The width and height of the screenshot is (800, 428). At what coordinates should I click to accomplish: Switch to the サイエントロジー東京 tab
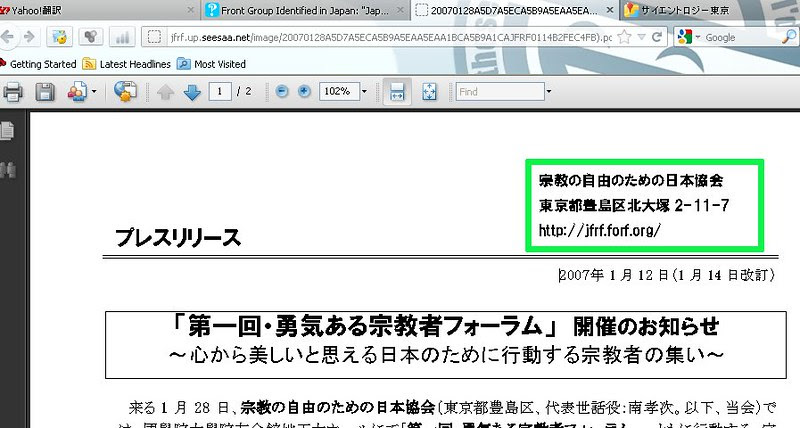click(709, 10)
